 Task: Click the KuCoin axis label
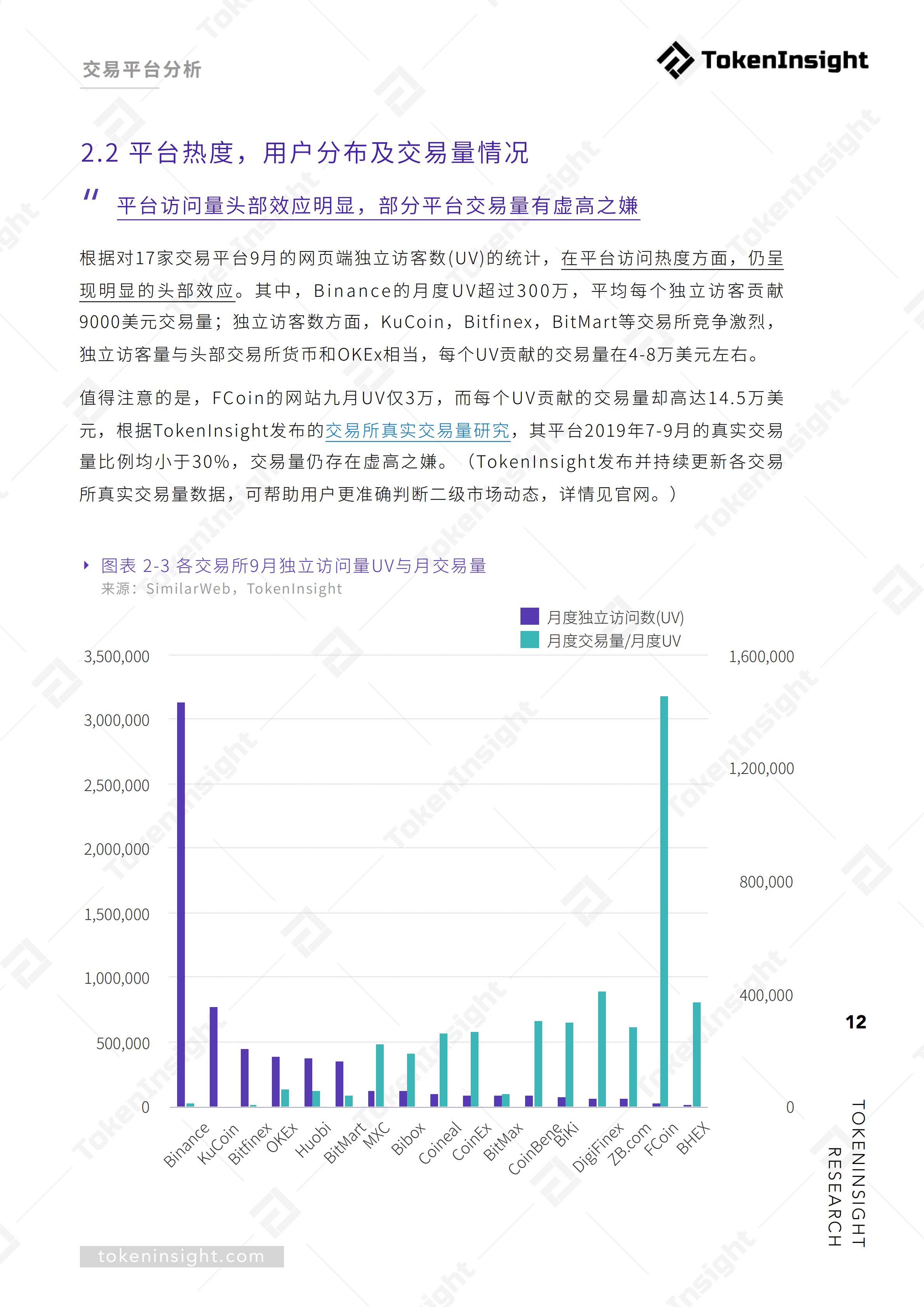pyautogui.click(x=218, y=1144)
